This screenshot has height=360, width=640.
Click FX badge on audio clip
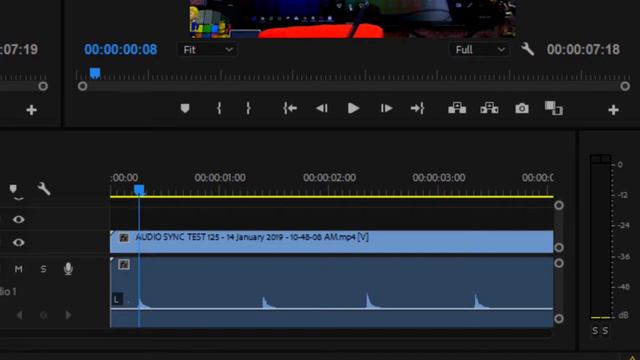pos(124,264)
